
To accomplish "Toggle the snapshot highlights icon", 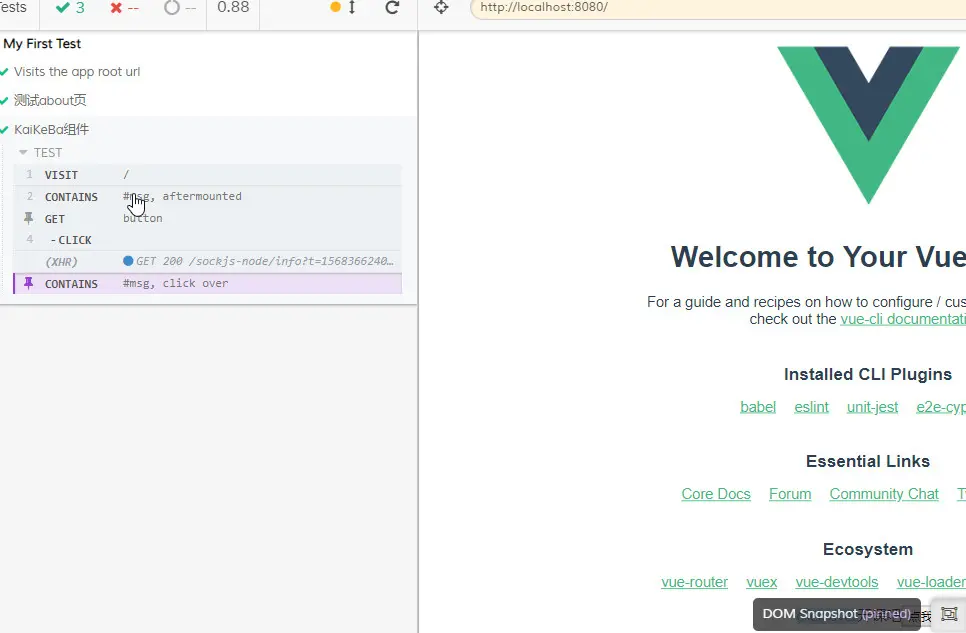I will coord(949,614).
